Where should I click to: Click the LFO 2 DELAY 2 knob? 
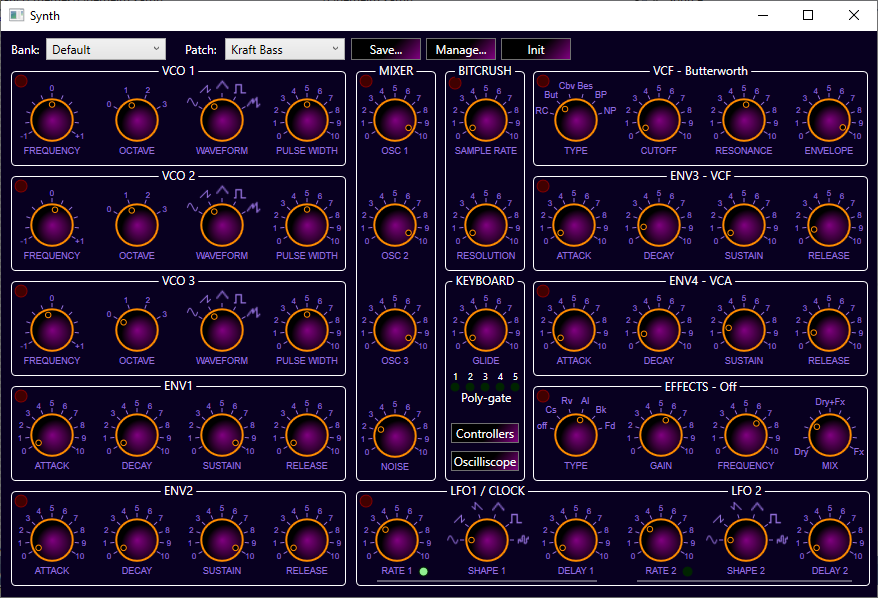click(x=830, y=540)
